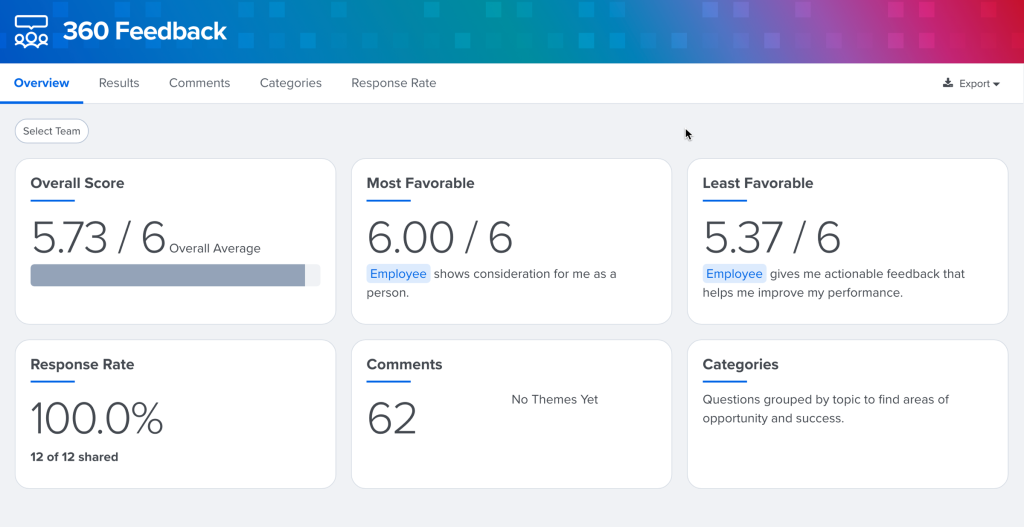The height and width of the screenshot is (527, 1024).
Task: Click the No Themes Yet label
Action: click(554, 400)
